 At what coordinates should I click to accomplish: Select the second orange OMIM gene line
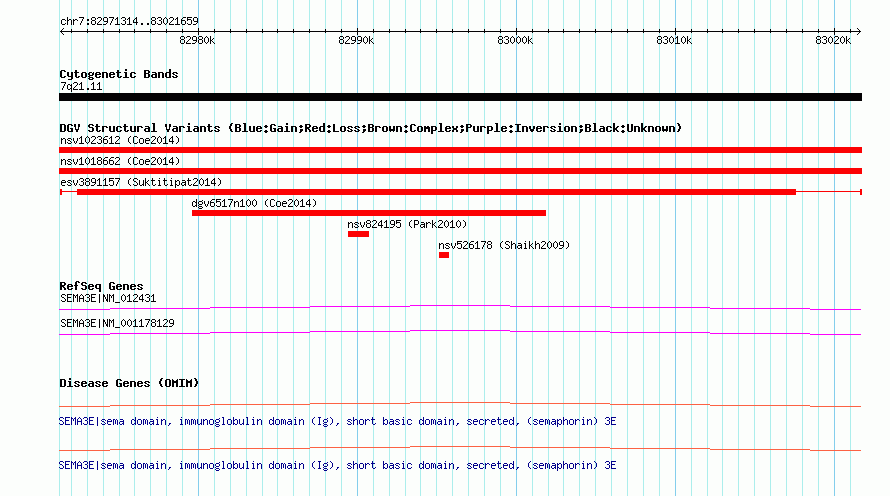tap(460, 448)
